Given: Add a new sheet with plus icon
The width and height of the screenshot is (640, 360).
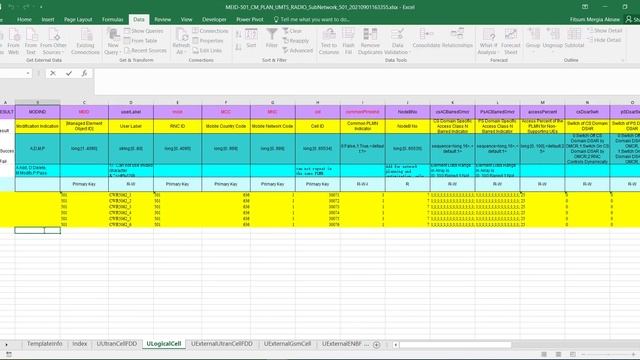Looking at the screenshot, I should tap(376, 345).
